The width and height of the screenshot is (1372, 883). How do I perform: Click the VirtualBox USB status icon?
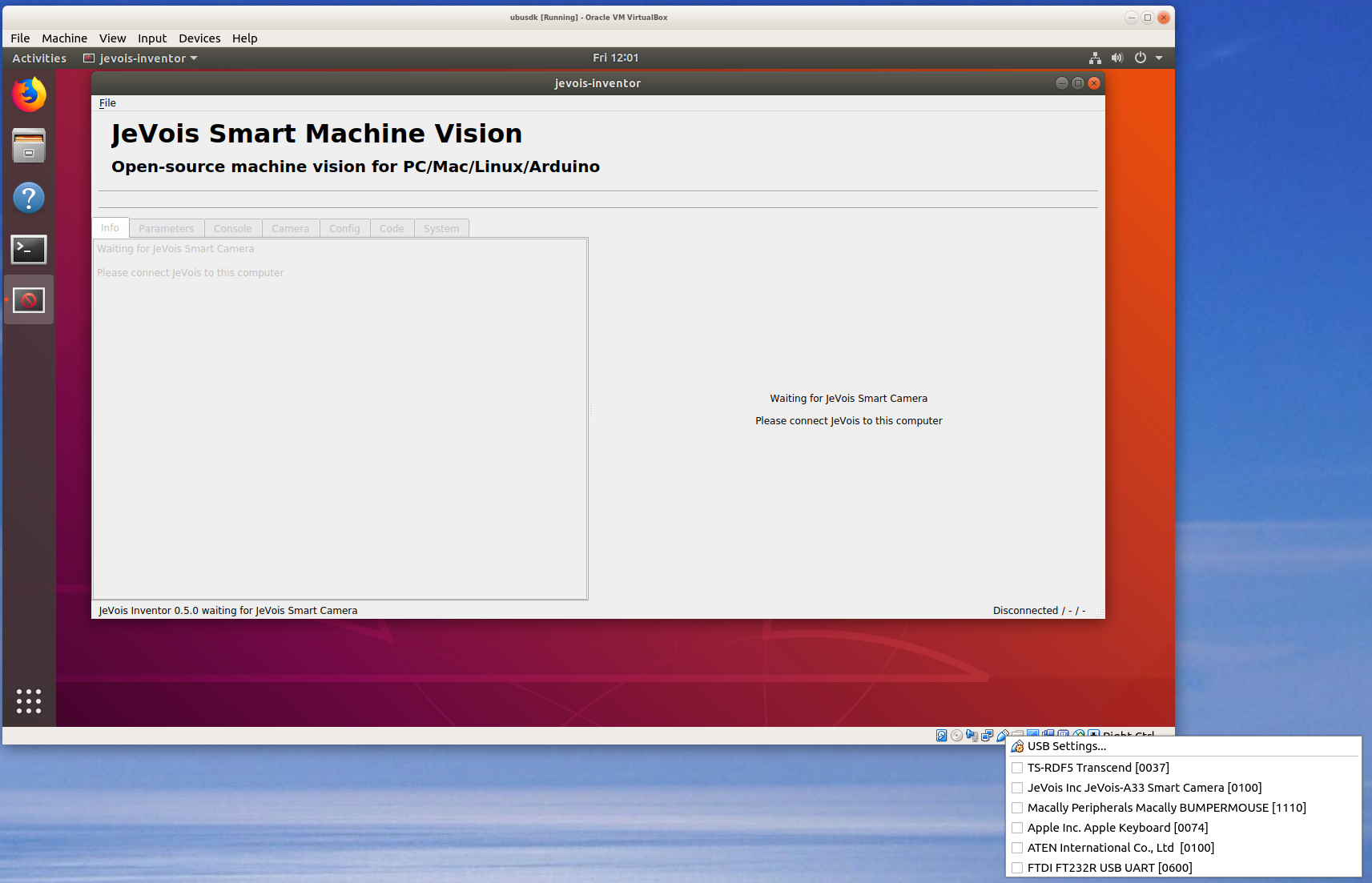(1001, 734)
